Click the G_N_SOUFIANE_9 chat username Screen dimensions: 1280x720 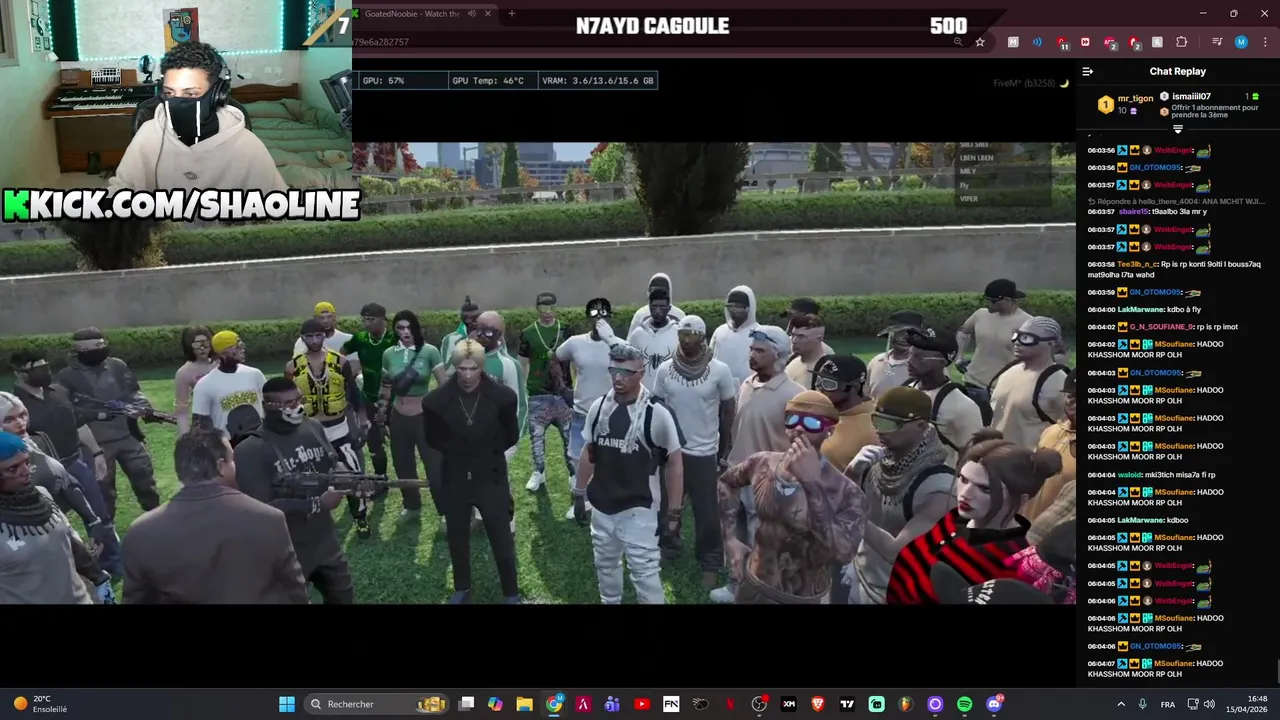[1162, 327]
